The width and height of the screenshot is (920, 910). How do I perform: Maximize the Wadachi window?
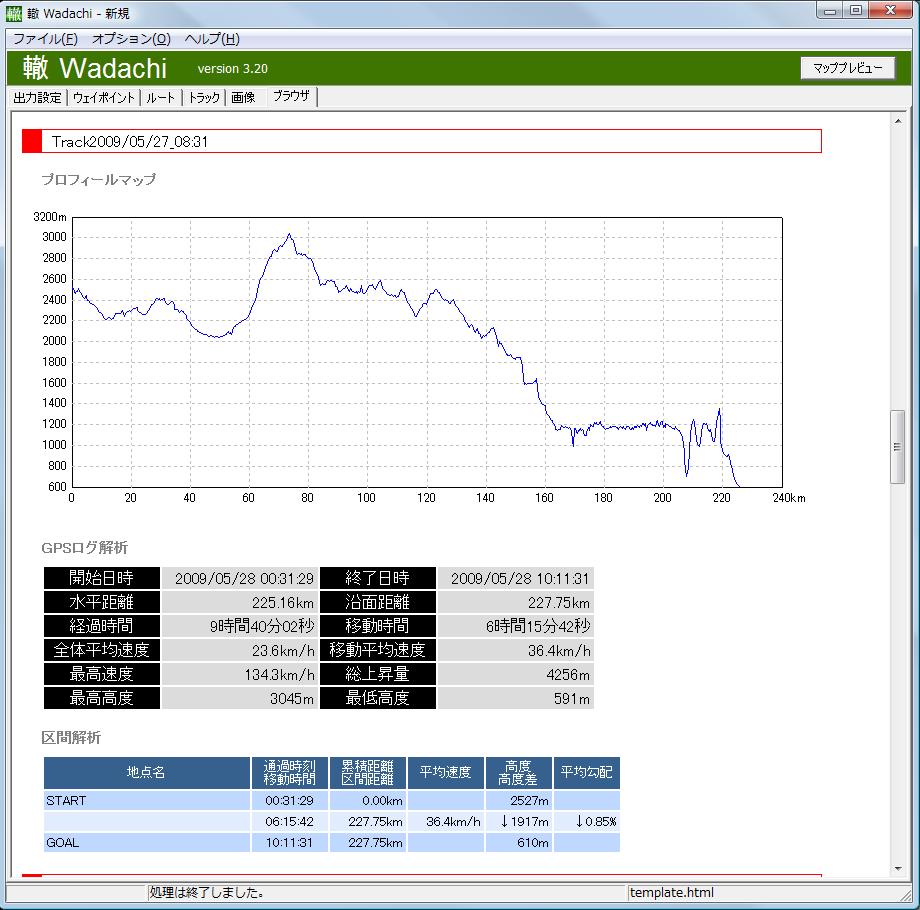[856, 11]
